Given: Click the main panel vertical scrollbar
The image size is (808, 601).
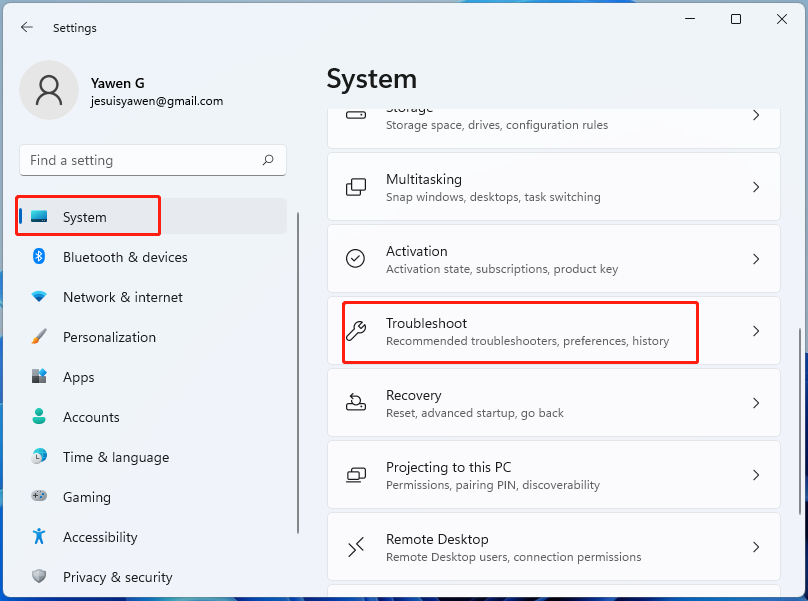Looking at the screenshot, I should click(800, 420).
